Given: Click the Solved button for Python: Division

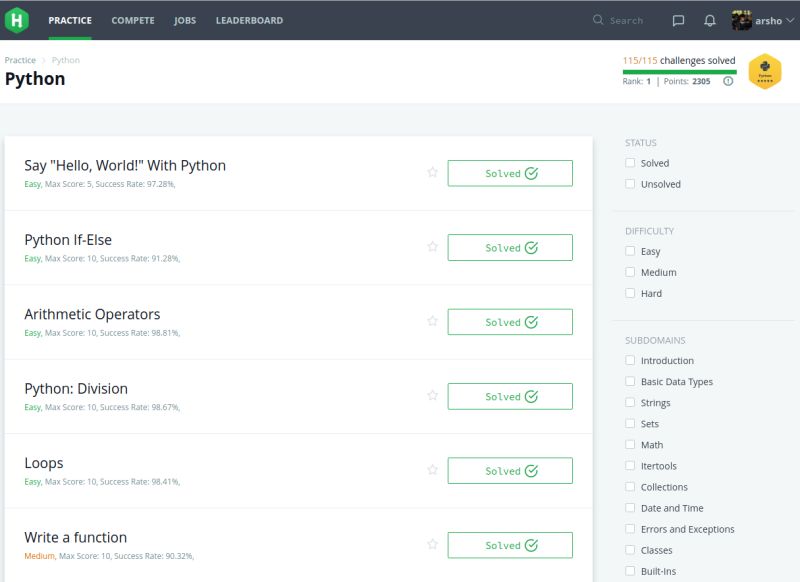Looking at the screenshot, I should (511, 396).
